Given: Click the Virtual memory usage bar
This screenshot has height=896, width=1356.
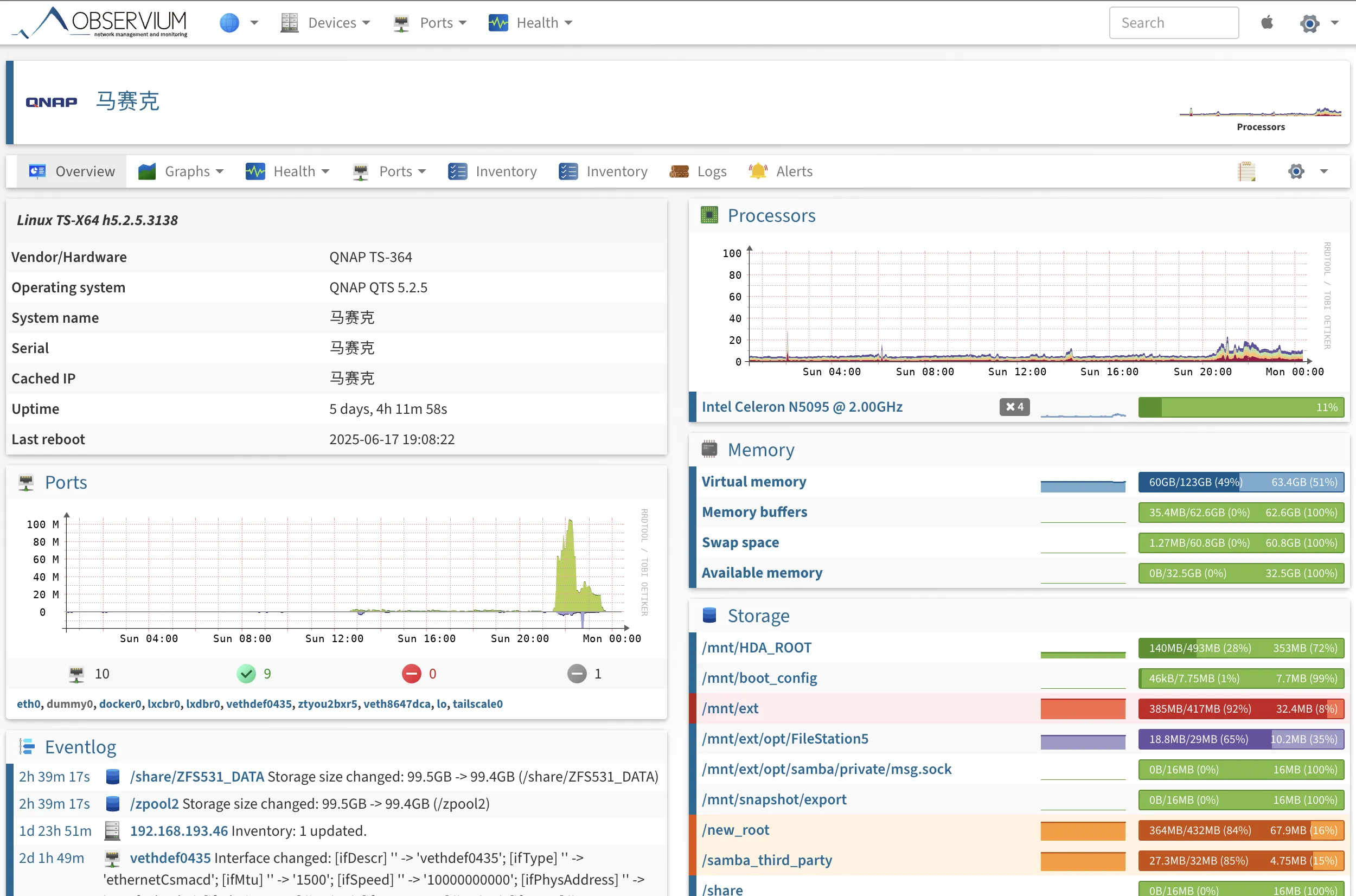Looking at the screenshot, I should [1240, 482].
